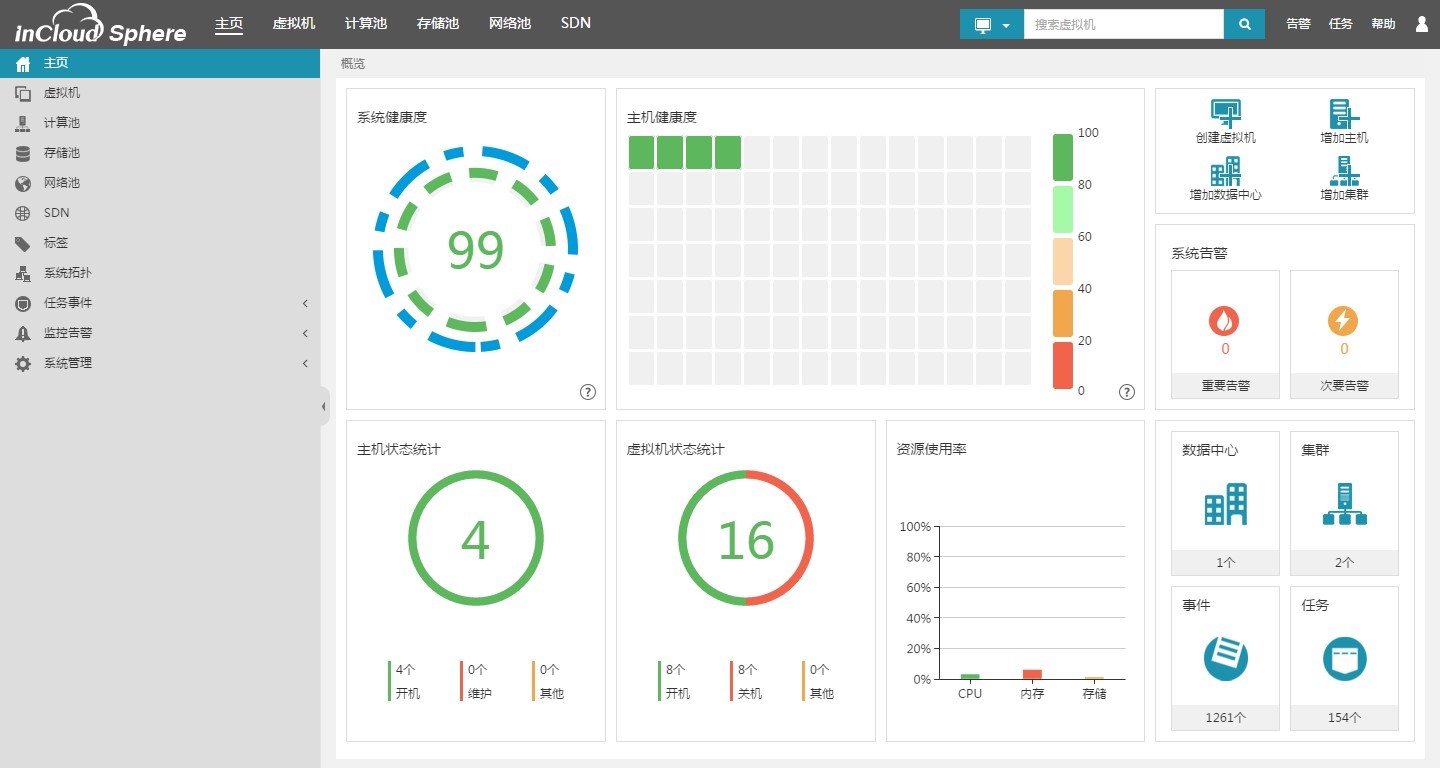Click the user profile icon in header
Screen dimensions: 1440x768
pos(1422,24)
